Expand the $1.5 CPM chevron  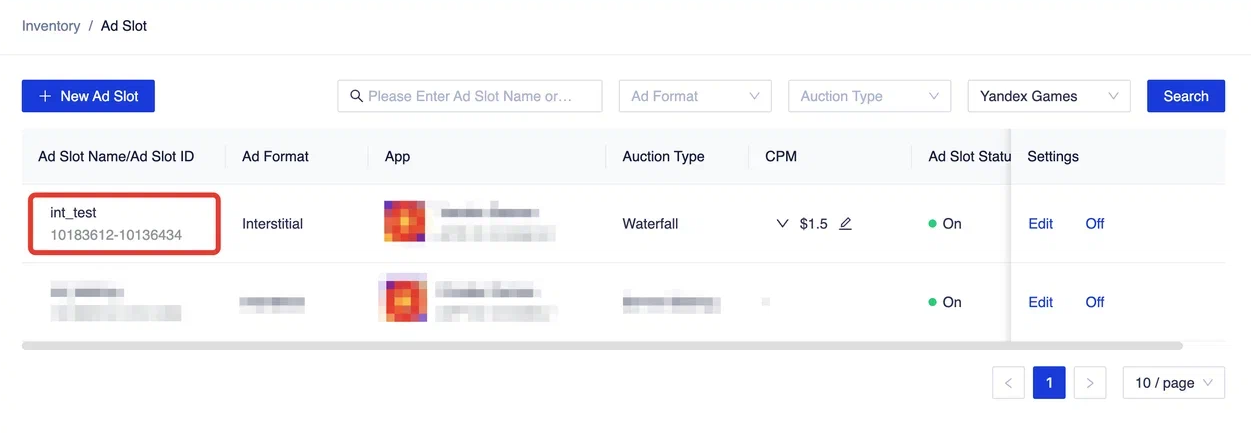click(783, 224)
